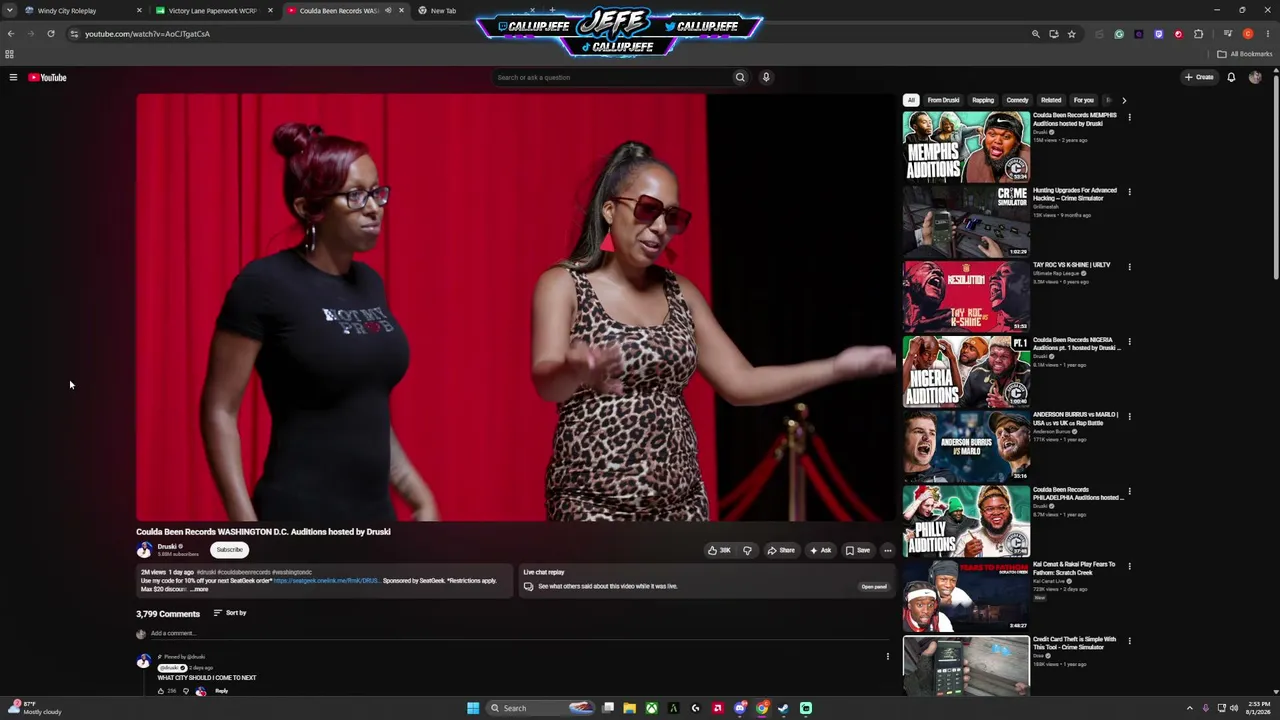Reload the page in the browser

(51, 34)
